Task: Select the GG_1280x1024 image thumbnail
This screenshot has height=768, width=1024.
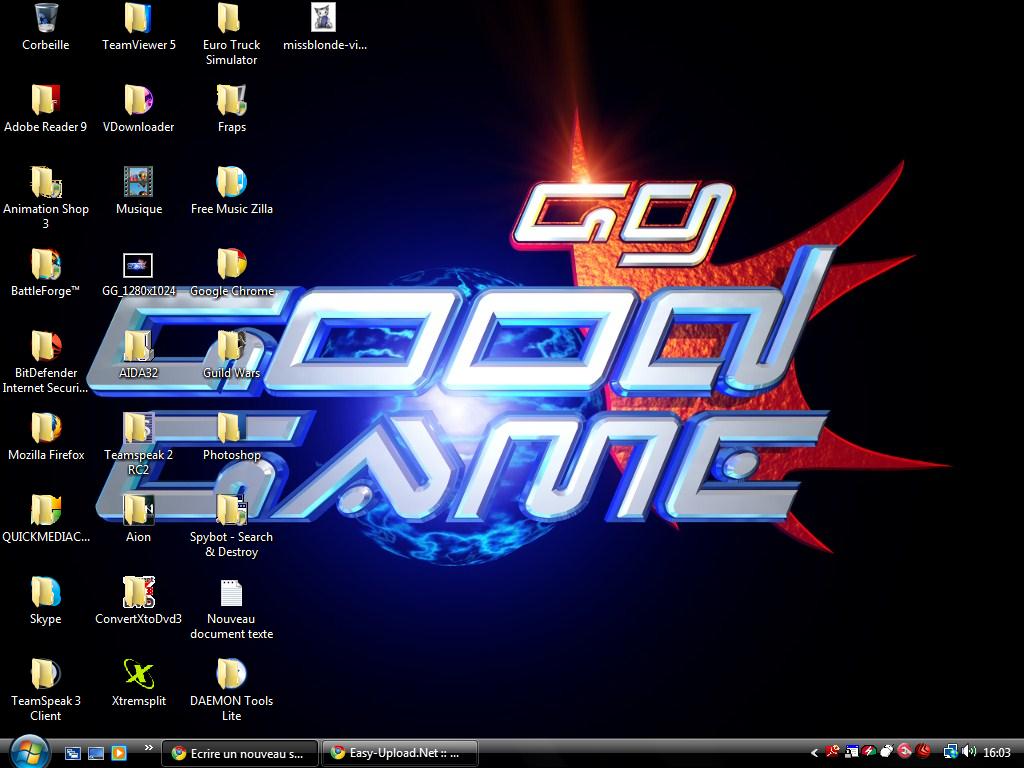Action: 138,265
